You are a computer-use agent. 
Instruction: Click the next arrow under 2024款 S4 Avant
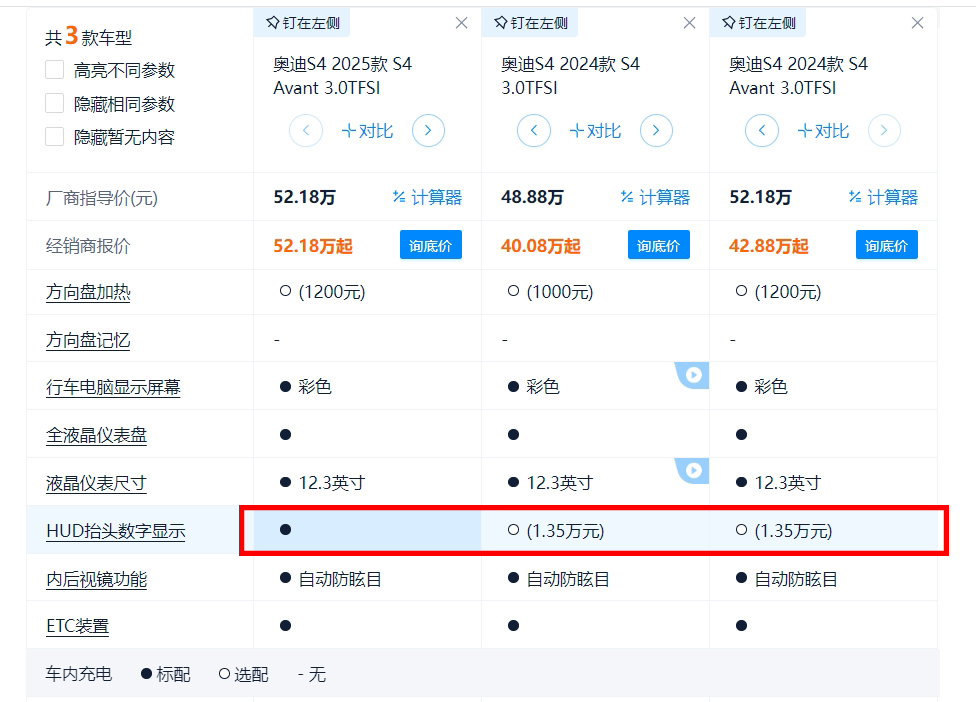884,131
